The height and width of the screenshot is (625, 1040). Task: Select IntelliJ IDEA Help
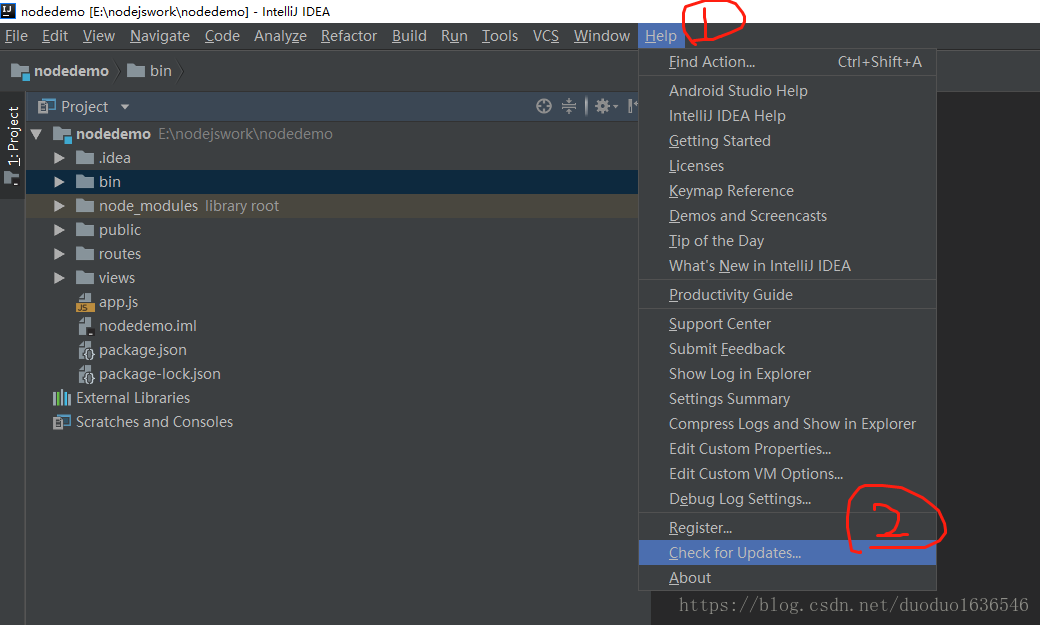[x=787, y=116]
